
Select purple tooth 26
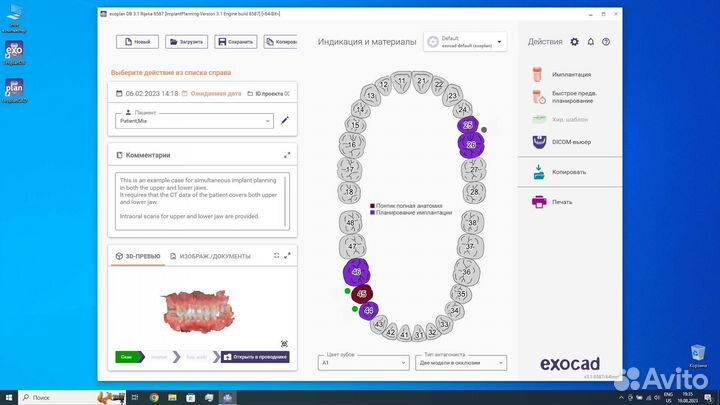(x=471, y=145)
